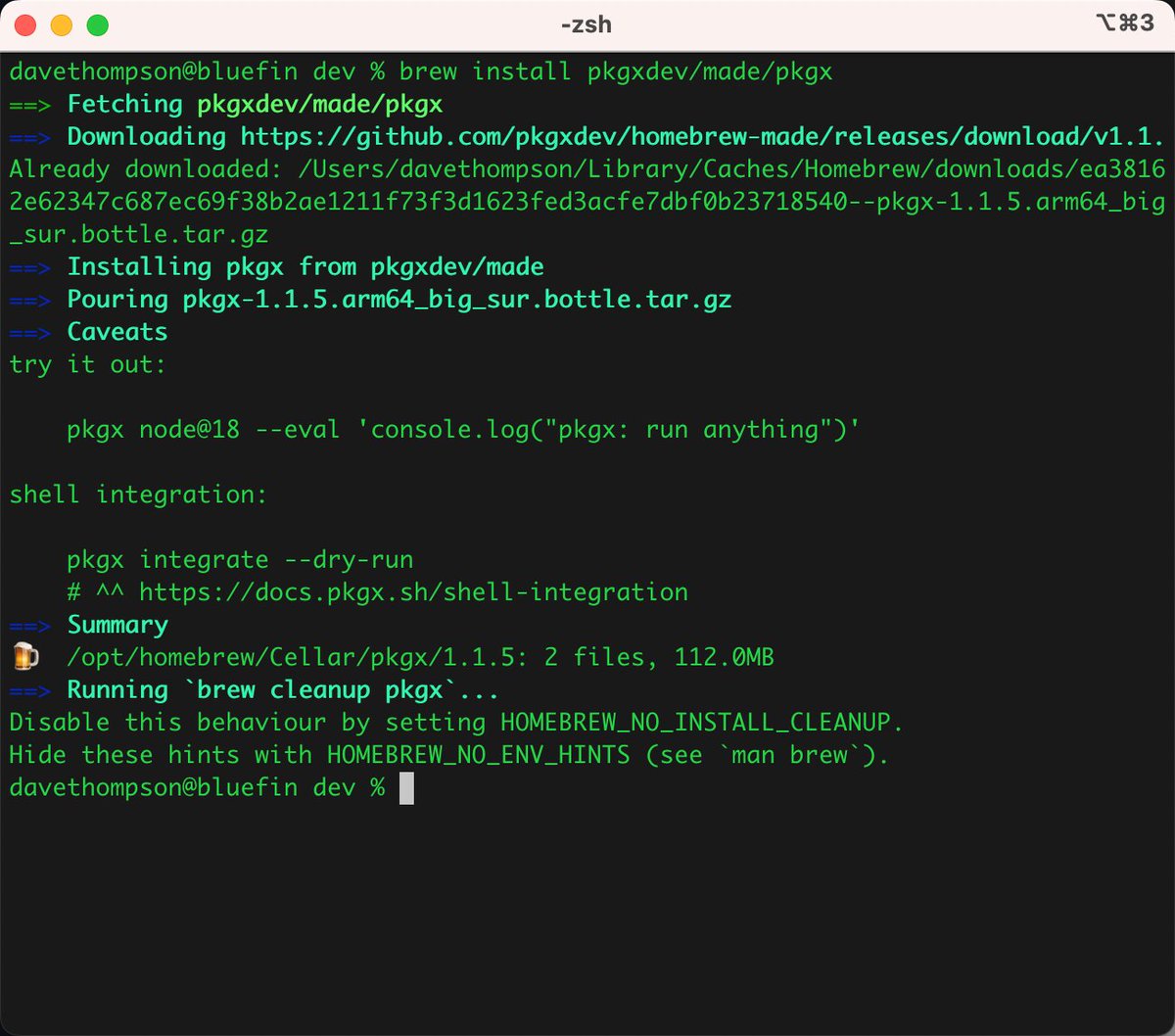Click '/opt/homebrew/Cellar/pkgx/1.1.5' path
This screenshot has width=1175, height=1036.
(292, 657)
